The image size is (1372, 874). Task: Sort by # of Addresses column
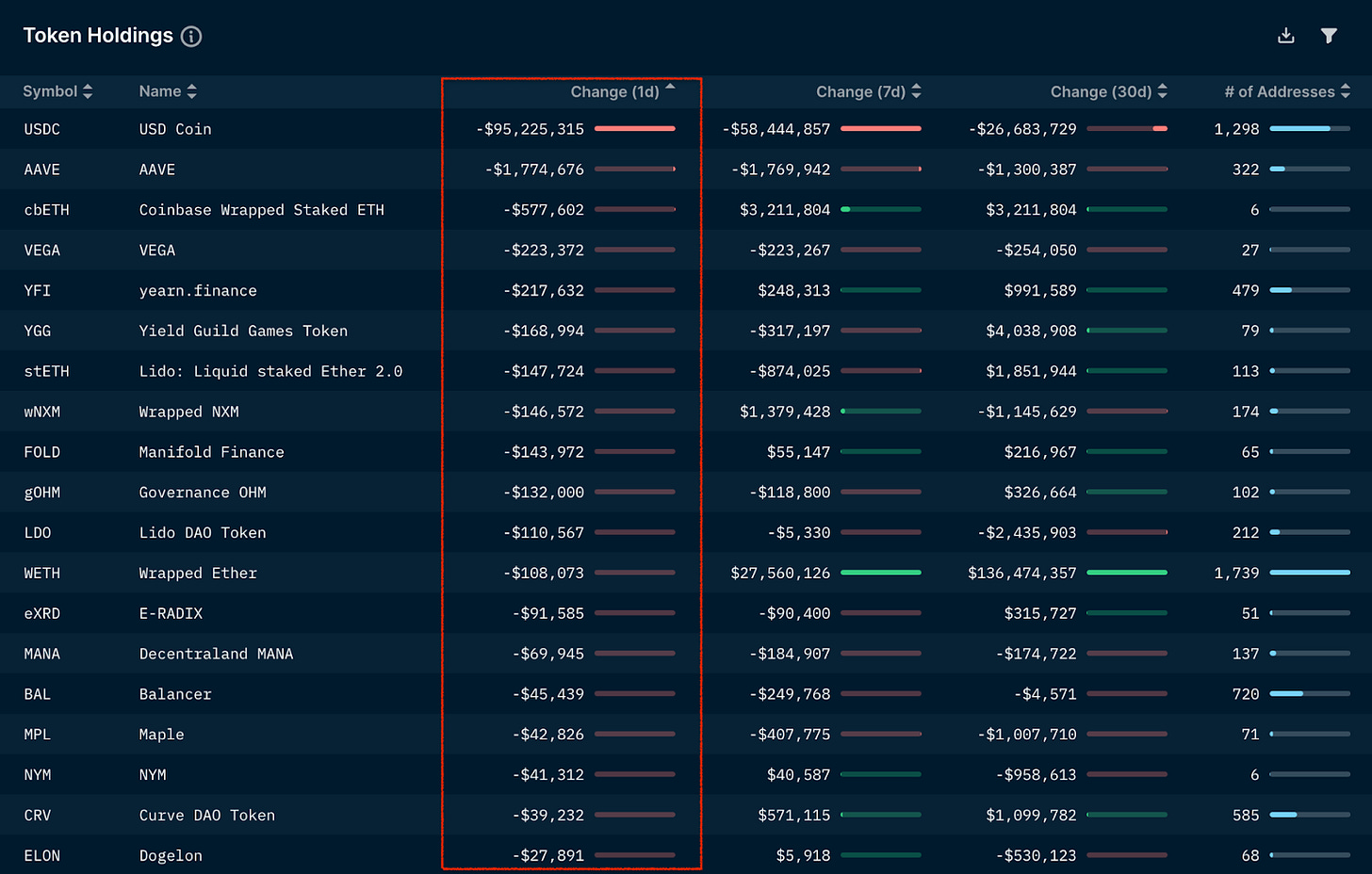[1287, 91]
